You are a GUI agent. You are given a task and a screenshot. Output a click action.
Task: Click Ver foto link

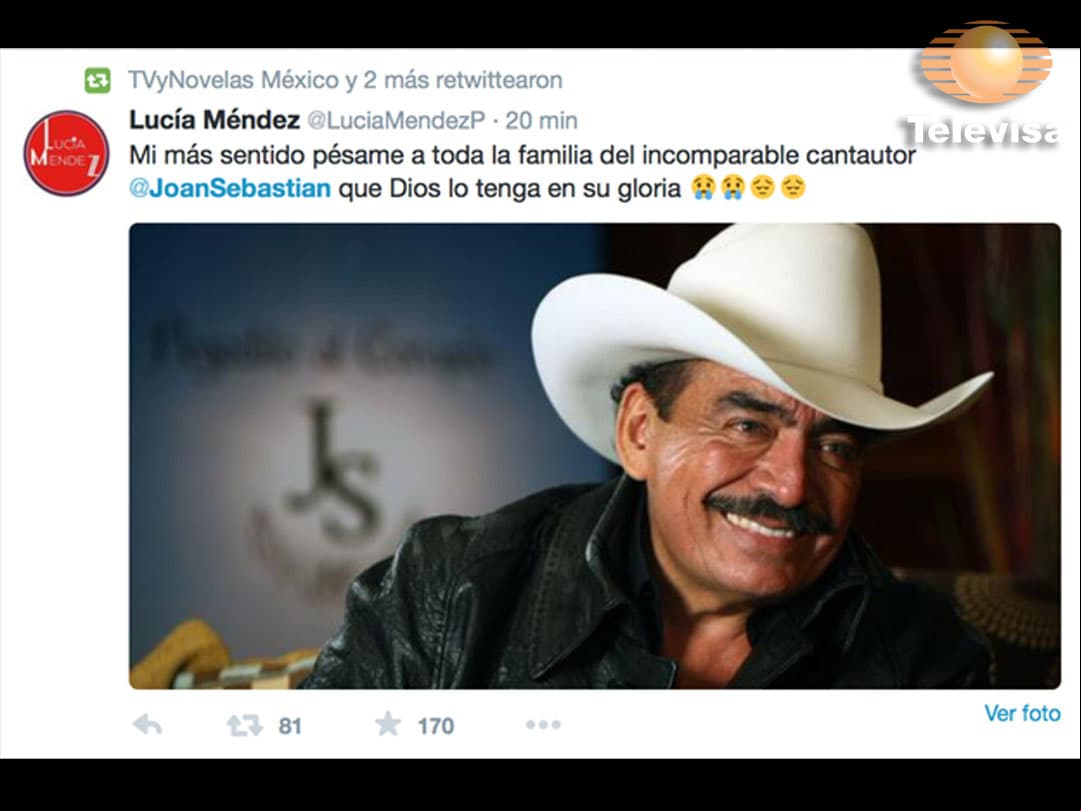tap(1022, 713)
